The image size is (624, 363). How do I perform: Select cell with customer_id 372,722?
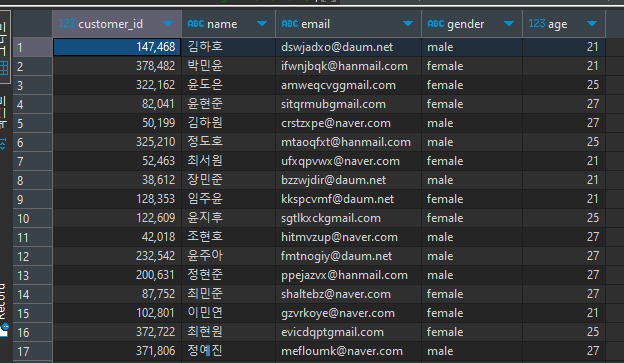click(117, 332)
